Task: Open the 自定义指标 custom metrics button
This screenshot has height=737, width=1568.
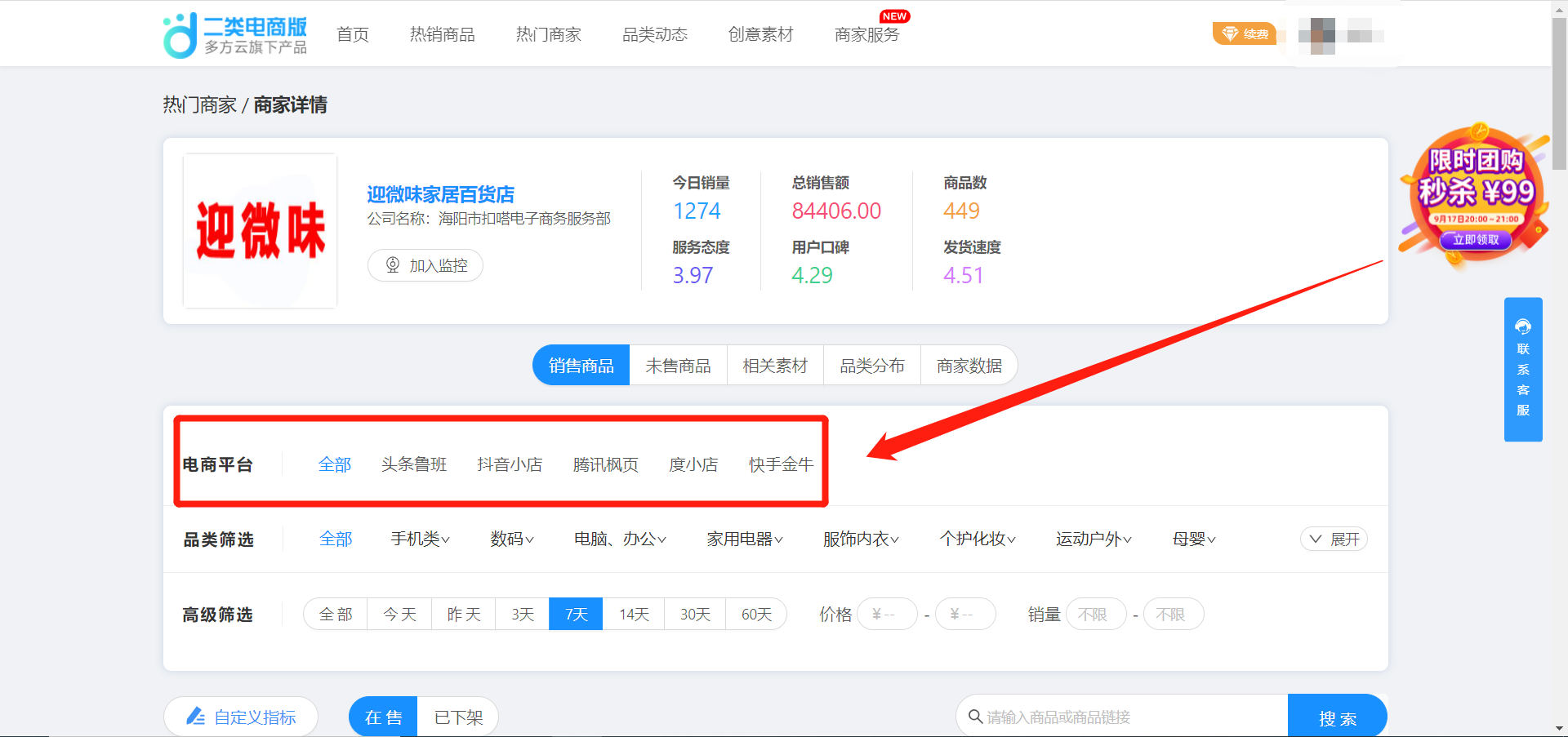Action: [241, 717]
